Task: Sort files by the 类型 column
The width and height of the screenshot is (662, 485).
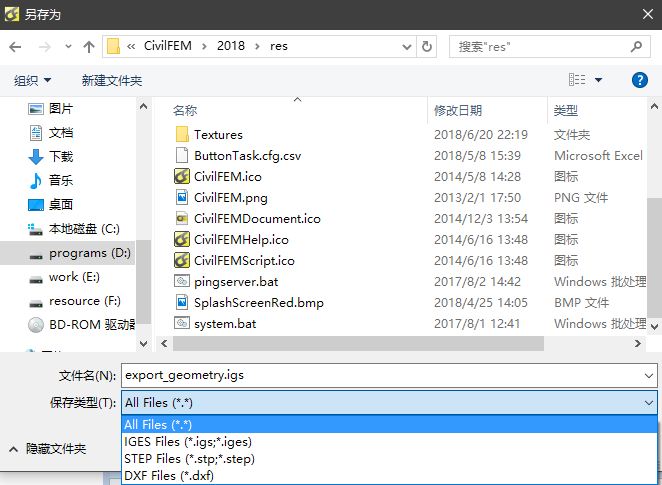Action: (x=565, y=111)
